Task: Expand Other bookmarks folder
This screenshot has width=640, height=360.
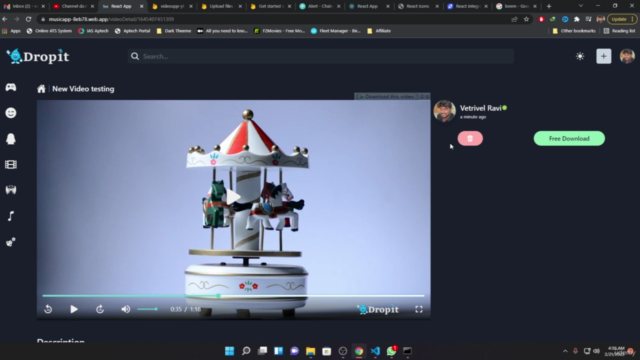Action: click(573, 31)
